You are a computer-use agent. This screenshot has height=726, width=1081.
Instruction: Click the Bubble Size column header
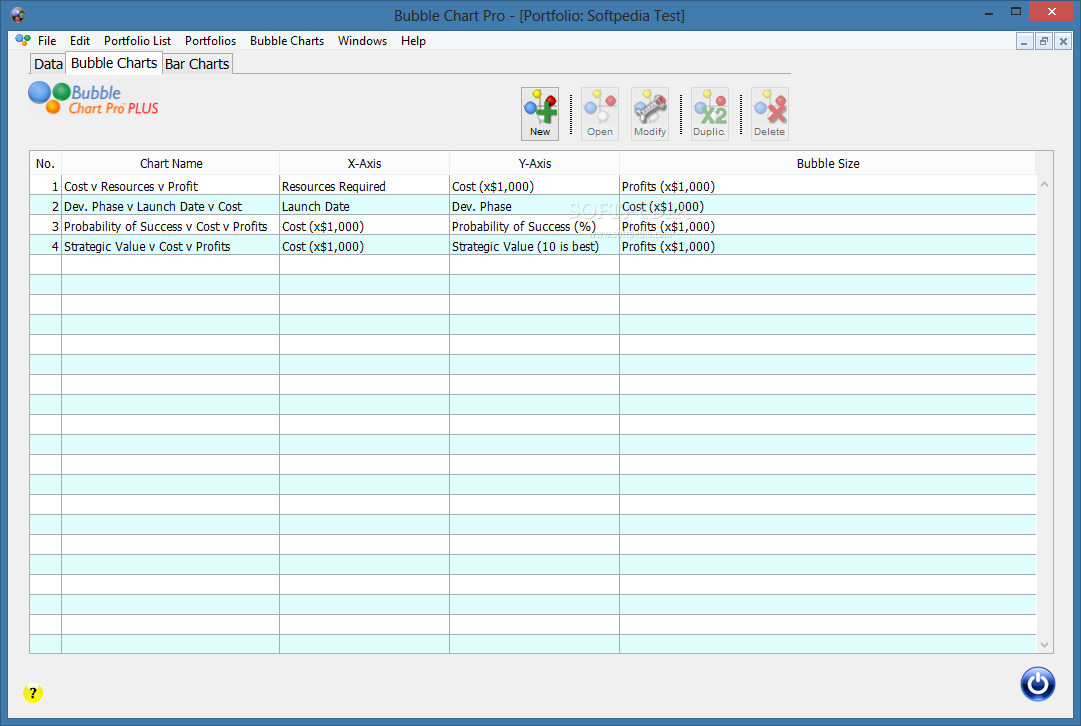827,163
